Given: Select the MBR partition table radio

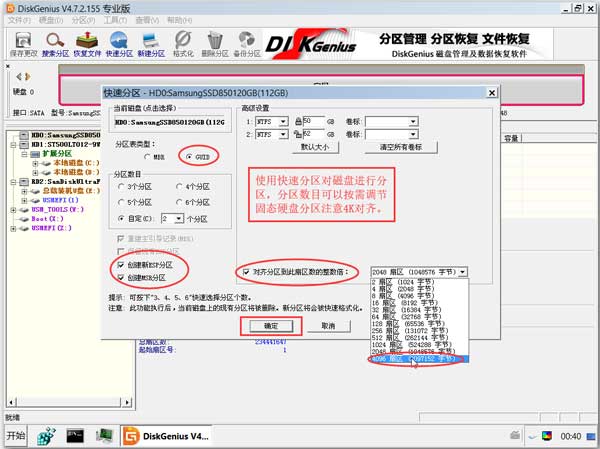Looking at the screenshot, I should click(x=147, y=157).
